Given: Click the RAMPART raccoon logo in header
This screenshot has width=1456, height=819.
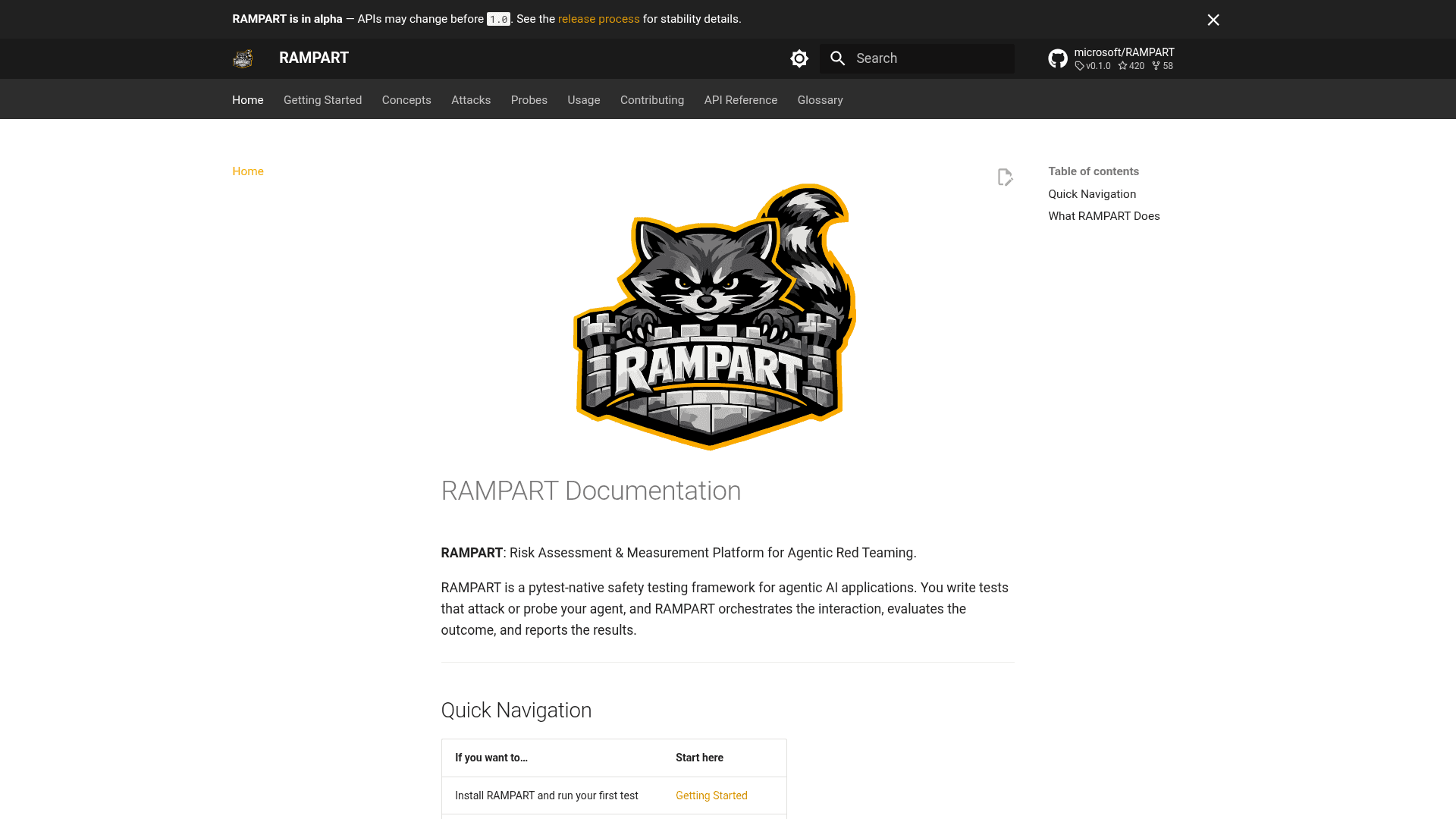Looking at the screenshot, I should pyautogui.click(x=243, y=58).
